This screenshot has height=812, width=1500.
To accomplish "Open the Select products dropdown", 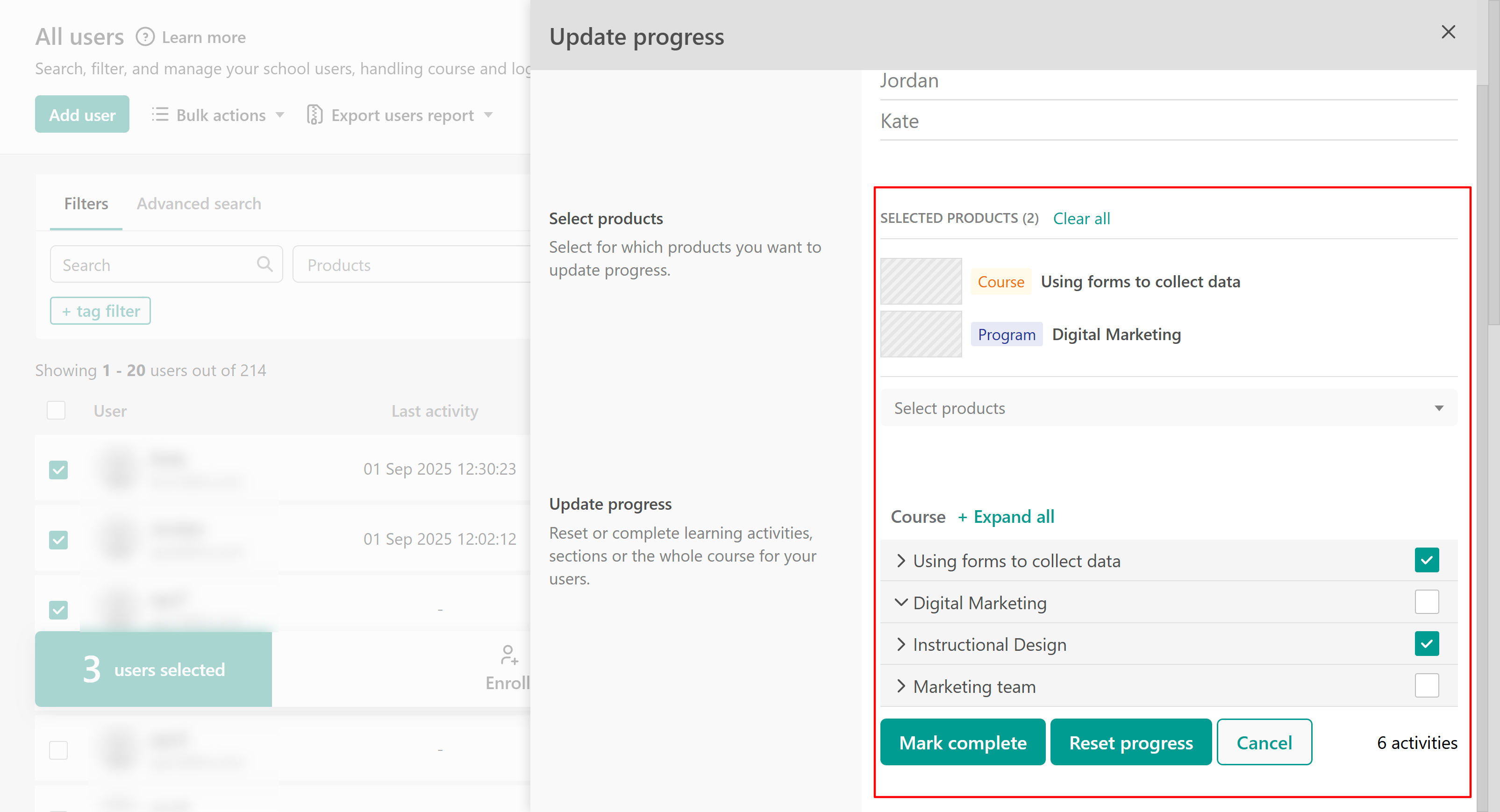I will [1168, 408].
